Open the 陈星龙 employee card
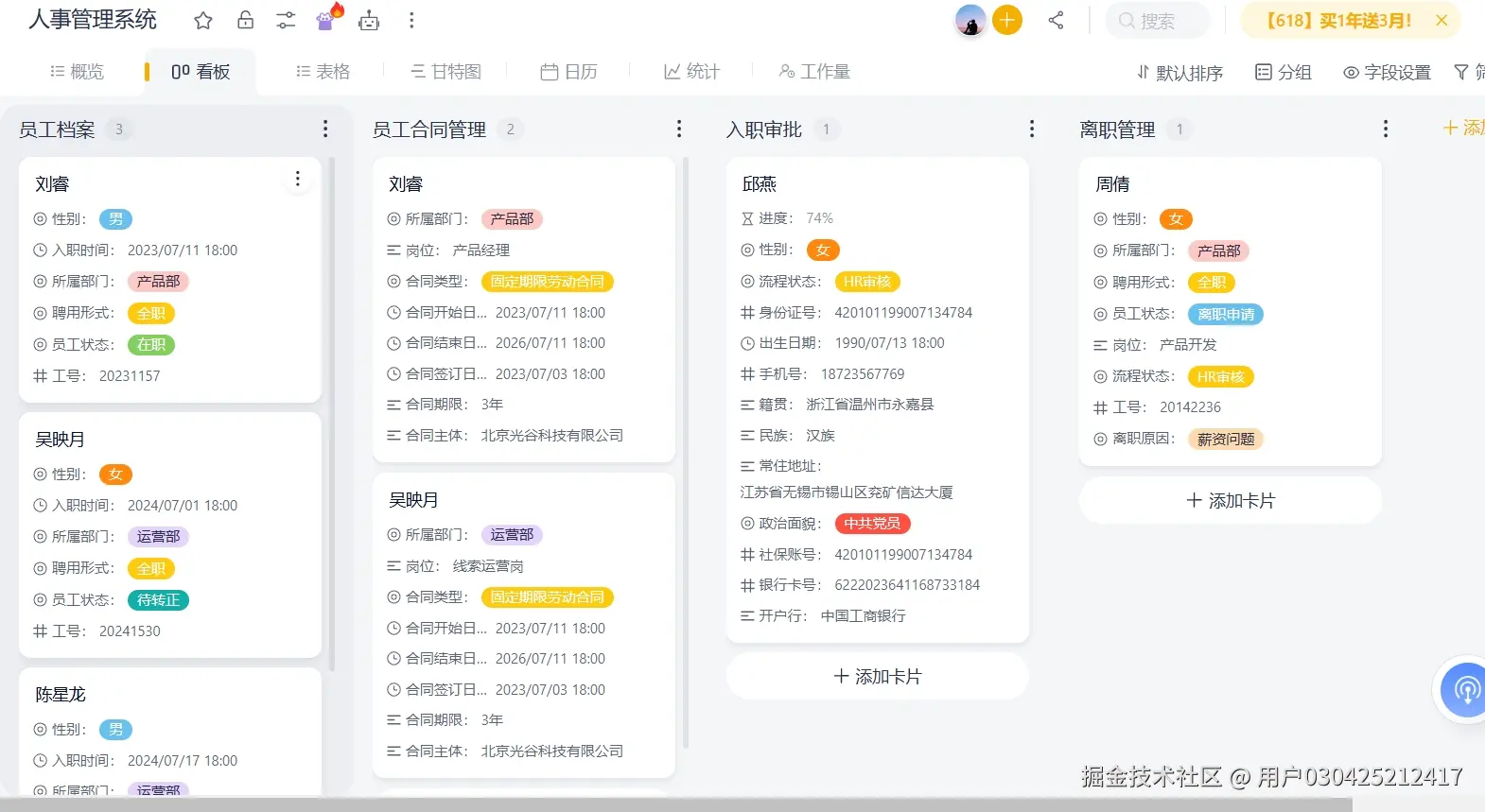Screen dimensions: 1485x812 click(170, 732)
